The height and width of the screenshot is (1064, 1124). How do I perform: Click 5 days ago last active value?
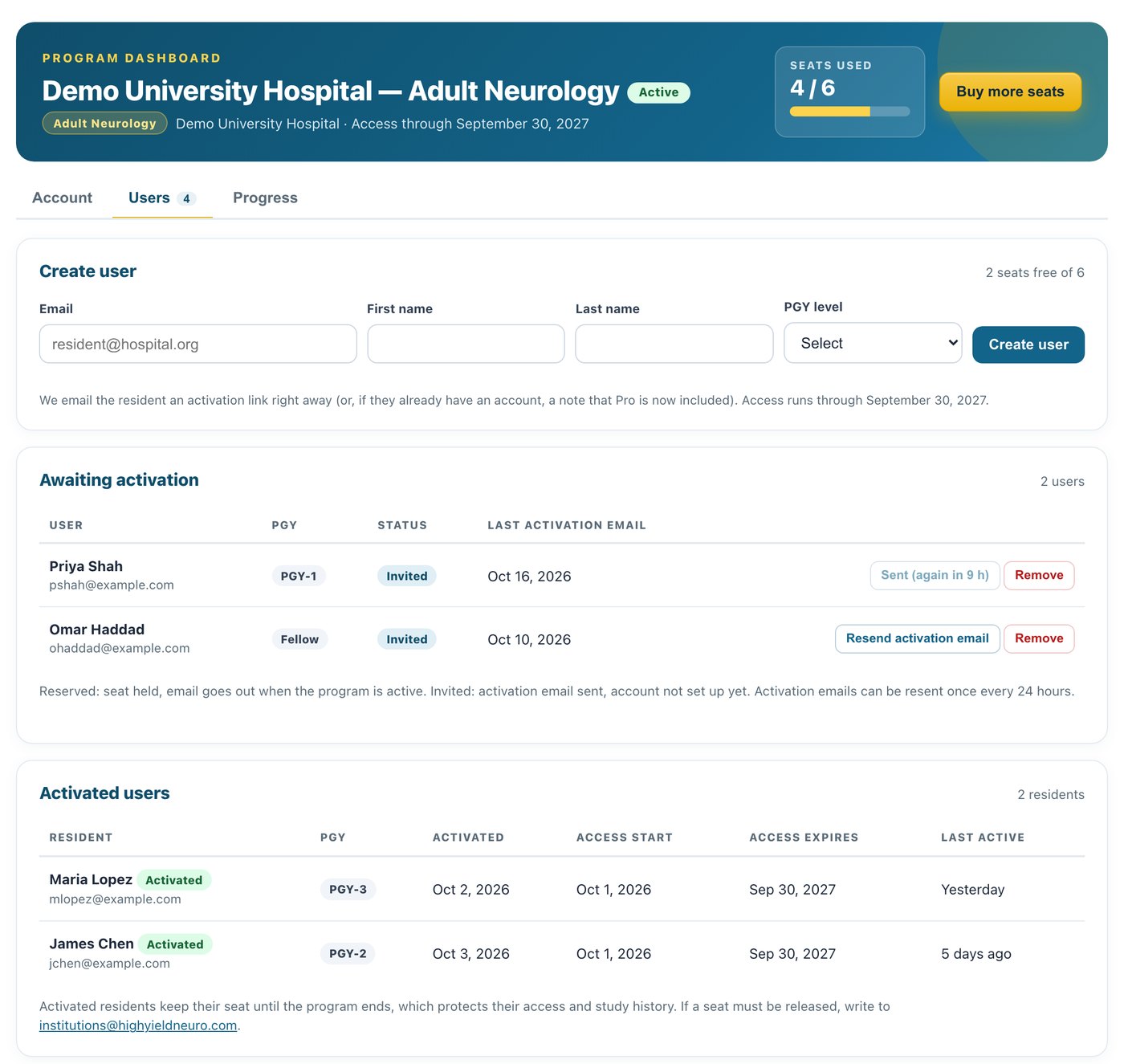(976, 953)
